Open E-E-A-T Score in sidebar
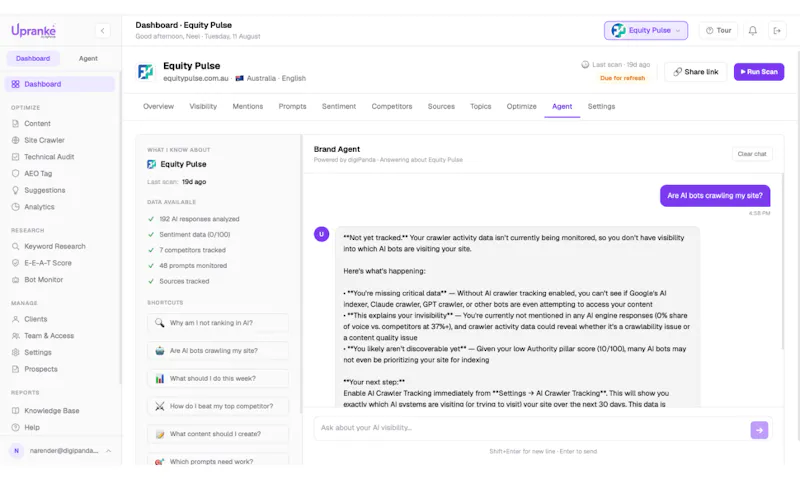Viewport: 800px width, 479px height. click(x=47, y=263)
